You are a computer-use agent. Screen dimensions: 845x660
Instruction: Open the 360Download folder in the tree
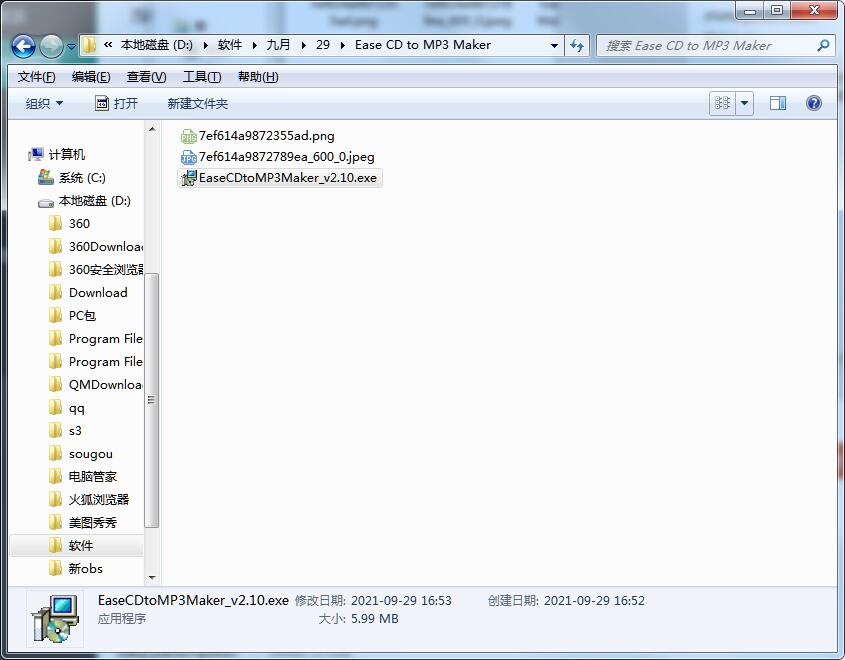106,247
